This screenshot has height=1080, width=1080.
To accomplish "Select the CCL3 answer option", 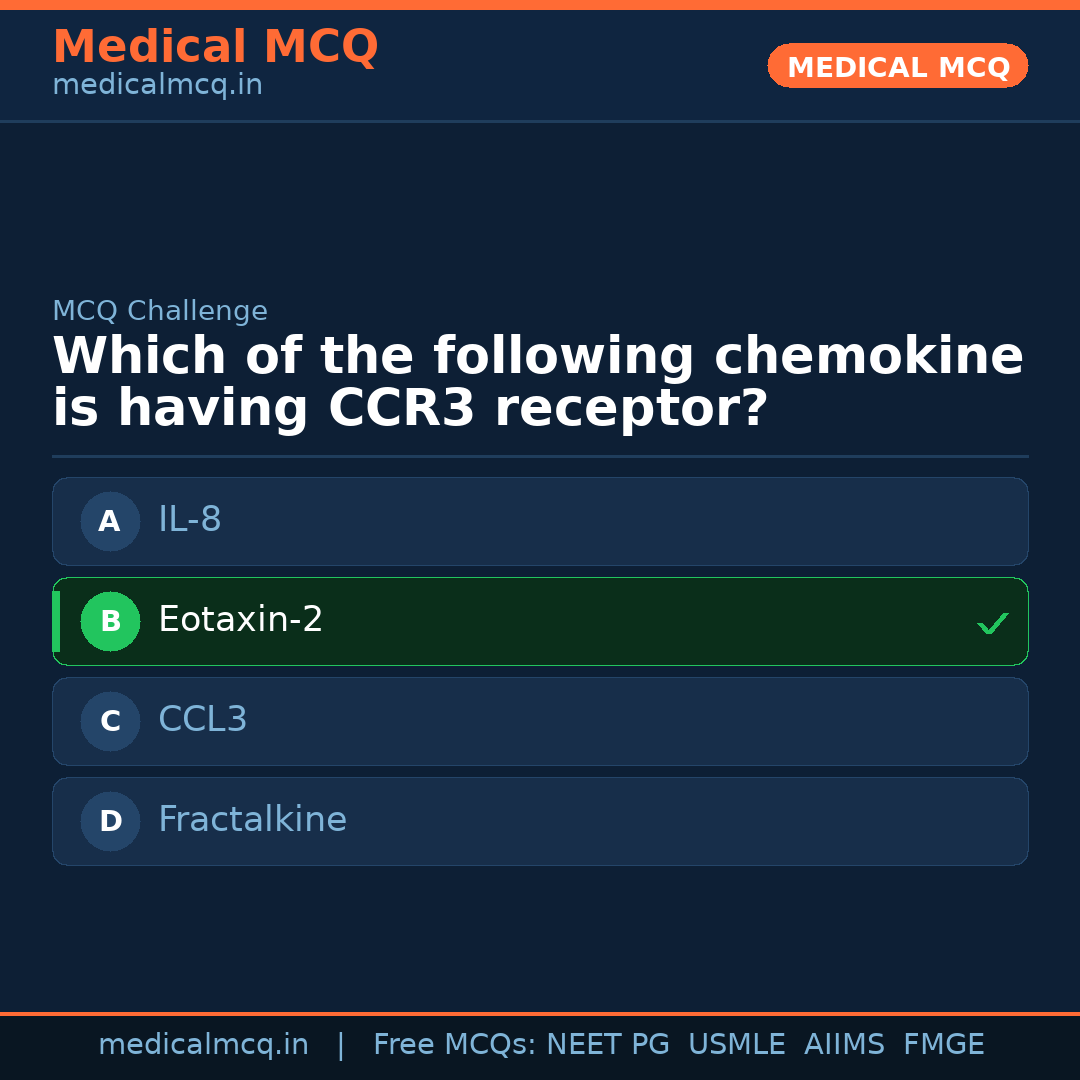I will [540, 721].
